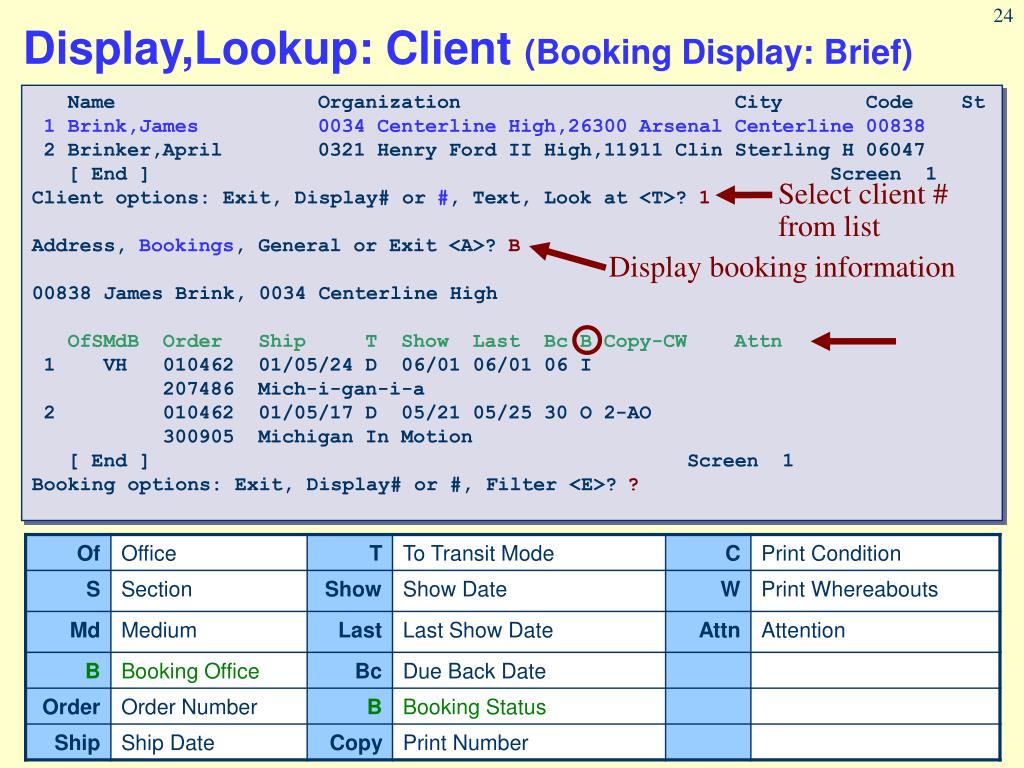The width and height of the screenshot is (1024, 768).
Task: Click the slide number 24
Action: [1002, 16]
